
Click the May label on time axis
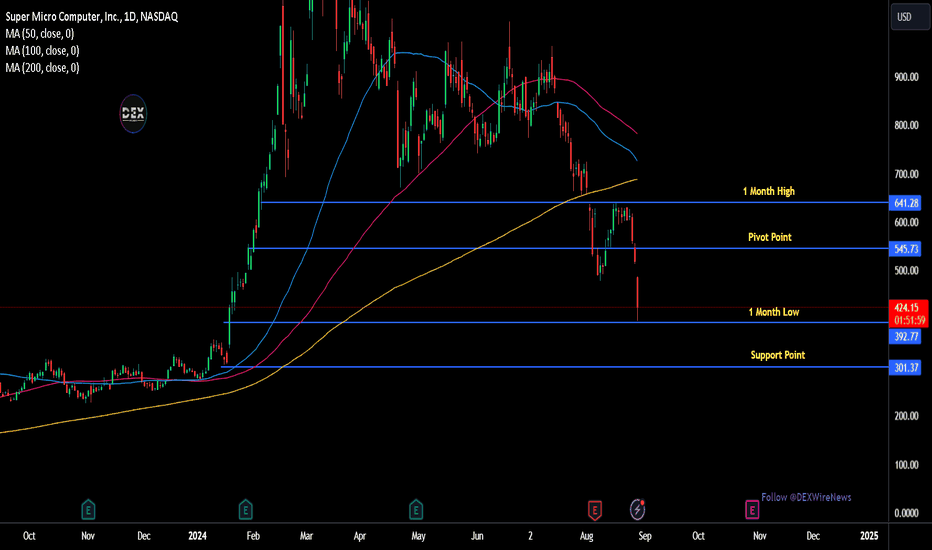418,536
